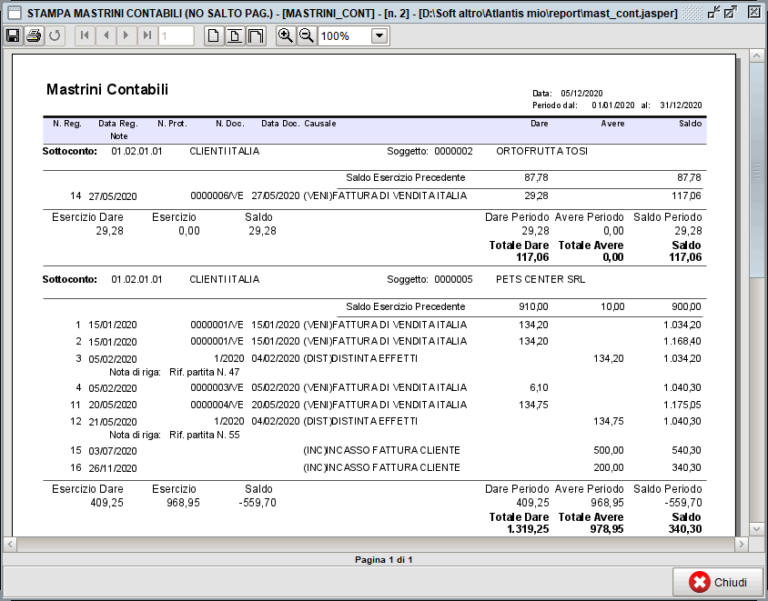This screenshot has height=601, width=768.
Task: Click the page number input field
Action: (176, 36)
